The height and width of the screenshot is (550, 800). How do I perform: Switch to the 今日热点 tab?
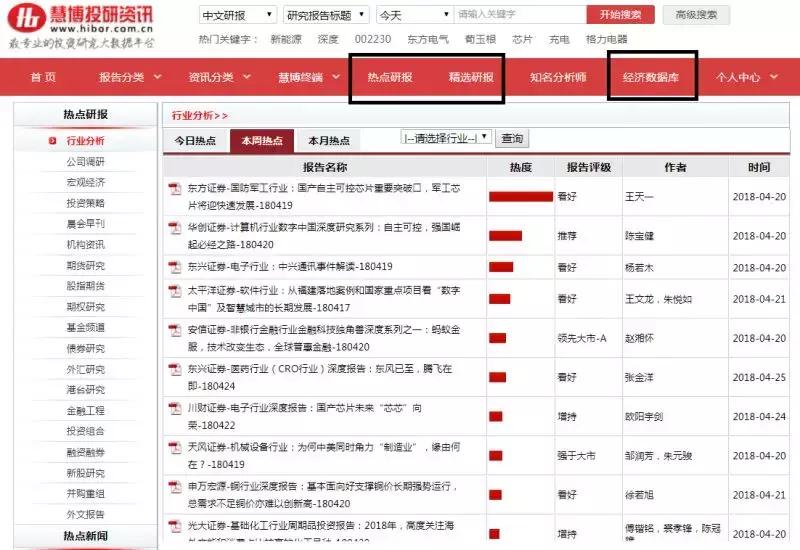(195, 141)
